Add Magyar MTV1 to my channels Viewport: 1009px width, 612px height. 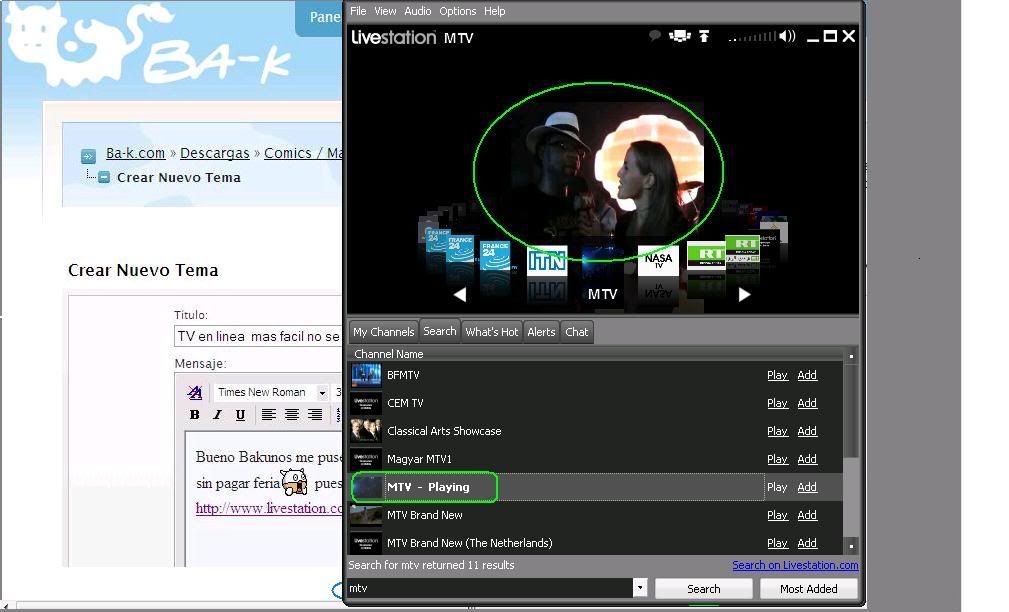807,459
